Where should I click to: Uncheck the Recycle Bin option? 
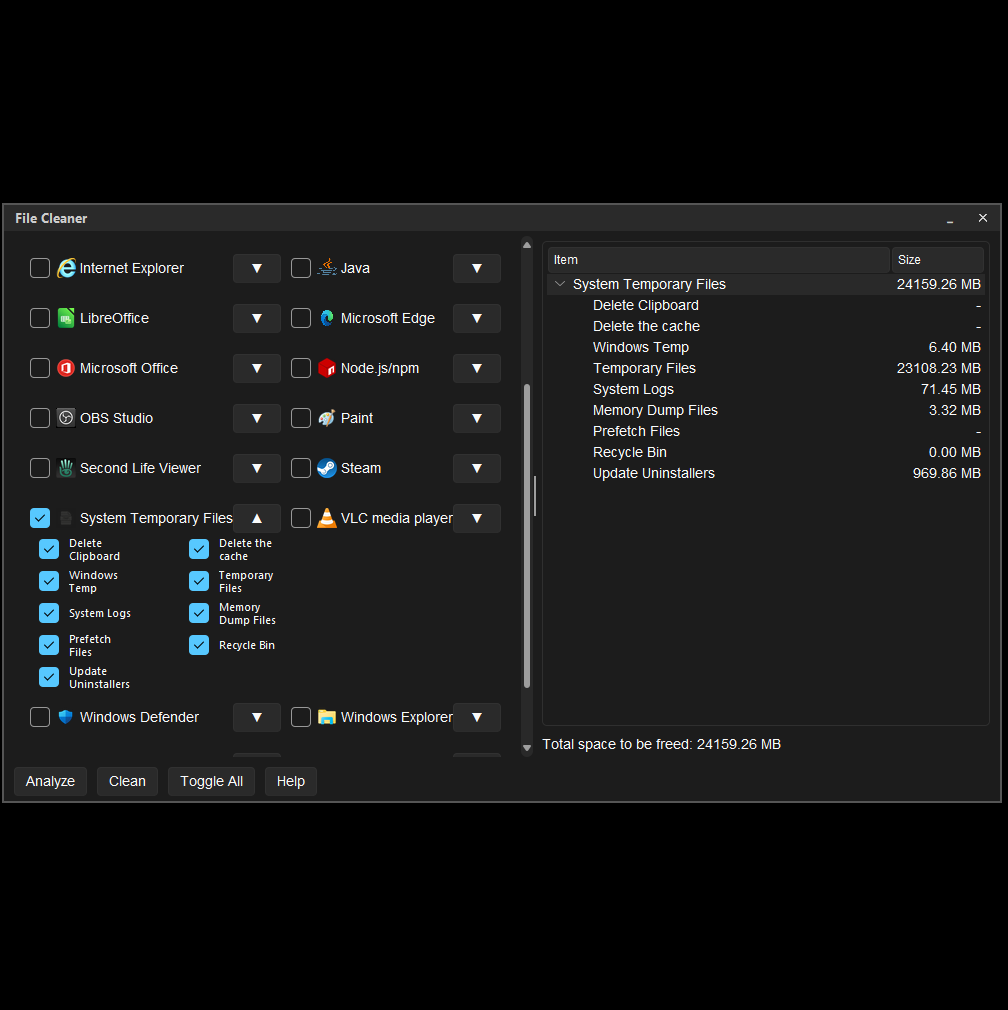(x=199, y=645)
